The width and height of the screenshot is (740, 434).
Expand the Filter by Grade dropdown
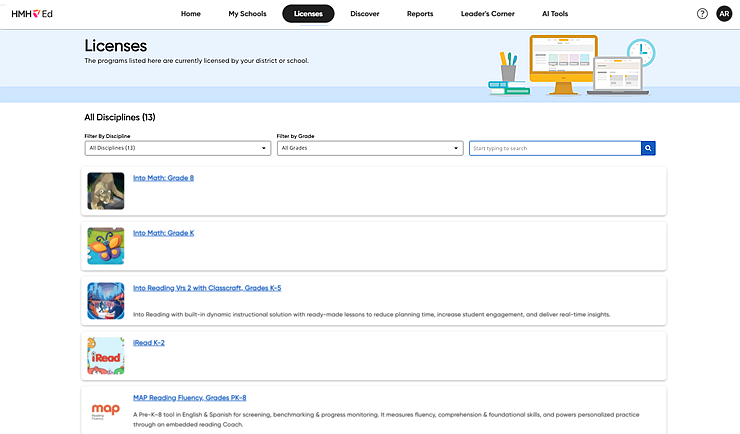(370, 148)
